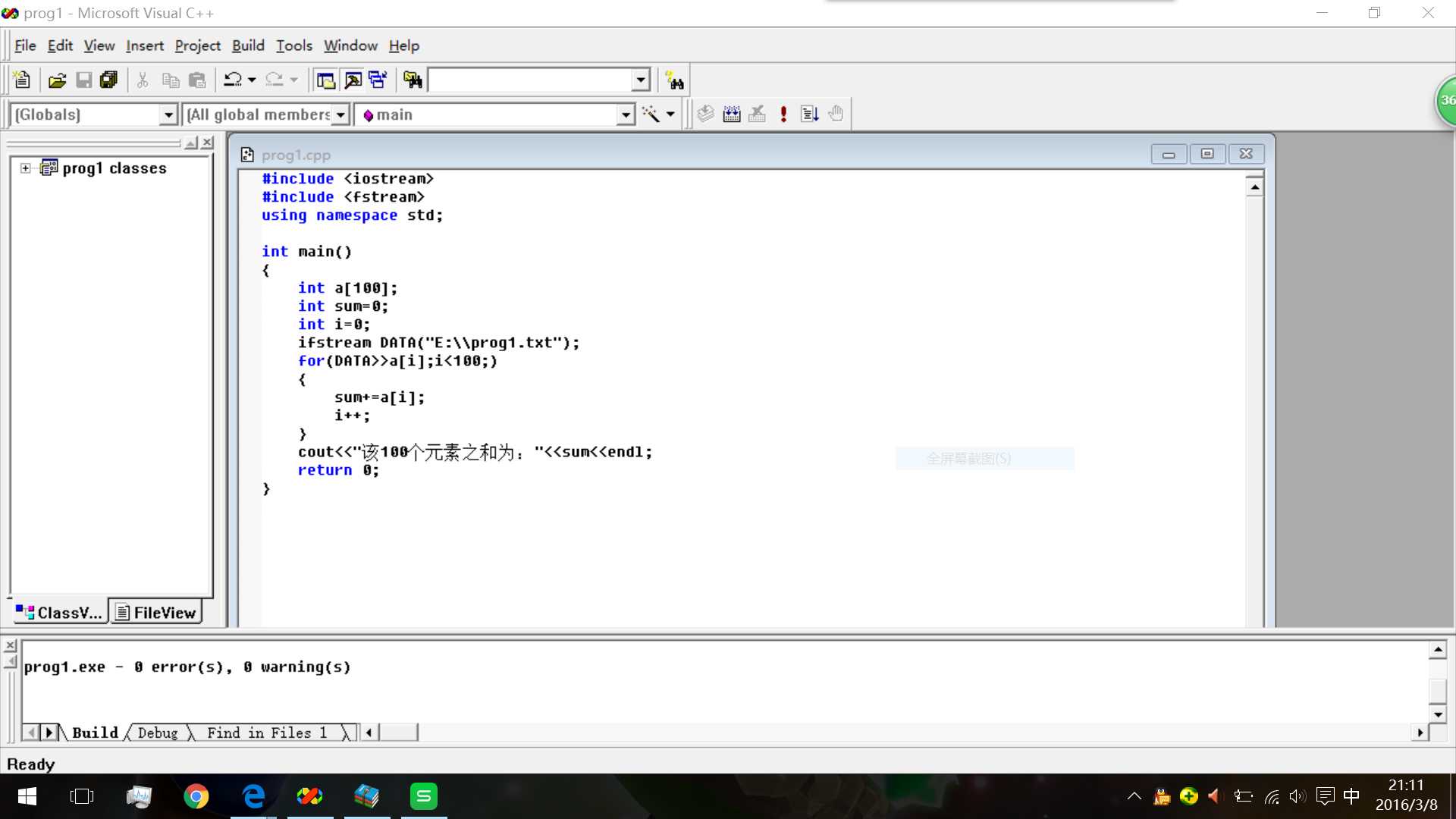Launch Google Chrome from taskbar
Viewport: 1456px width, 819px height.
pos(196,796)
